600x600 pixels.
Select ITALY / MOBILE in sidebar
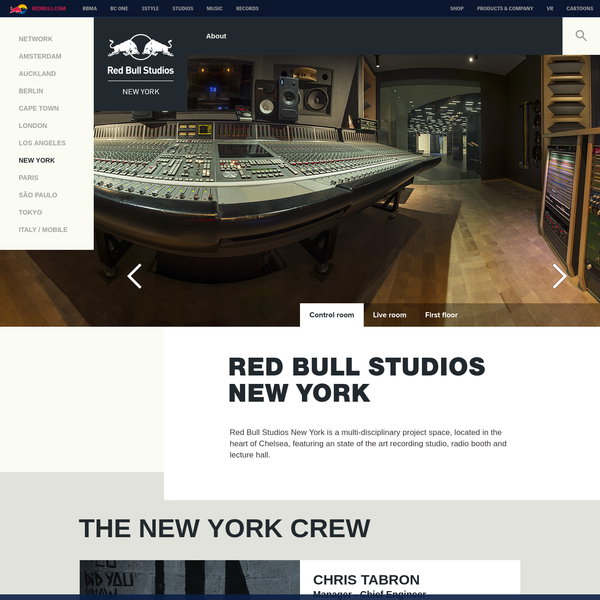(x=43, y=230)
